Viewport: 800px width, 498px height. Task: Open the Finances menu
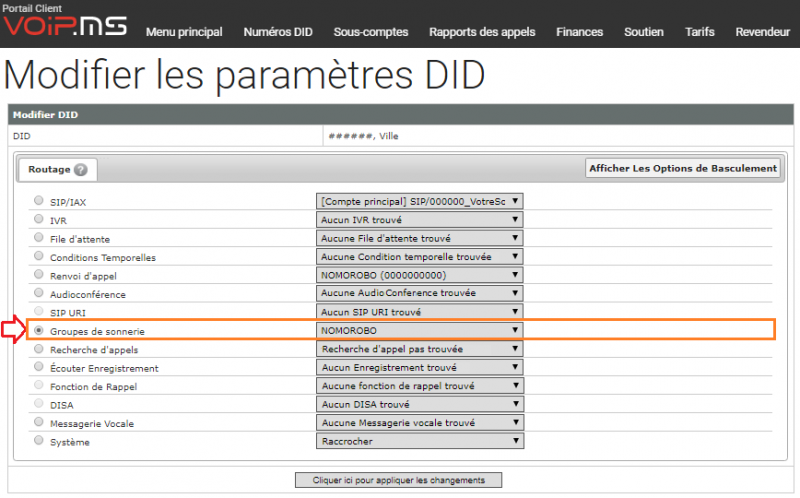point(580,32)
